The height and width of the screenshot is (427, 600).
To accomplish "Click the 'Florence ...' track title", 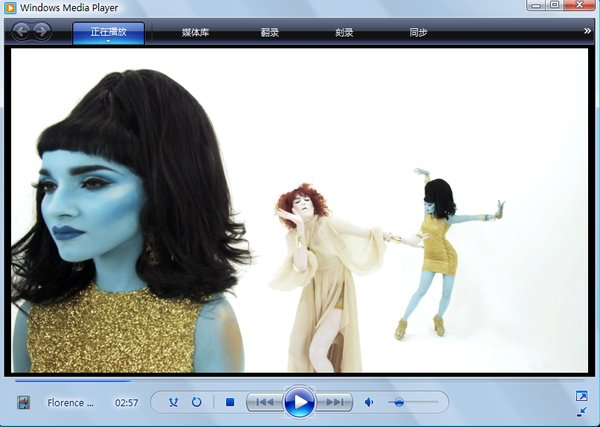I will click(70, 403).
